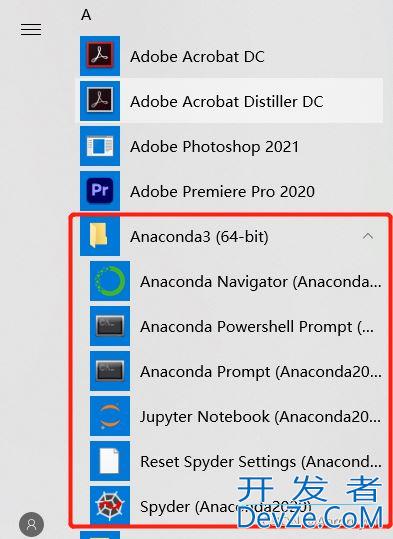The image size is (393, 539).
Task: Click the Adobe Acrobat Distiller DC icon
Action: [100, 101]
